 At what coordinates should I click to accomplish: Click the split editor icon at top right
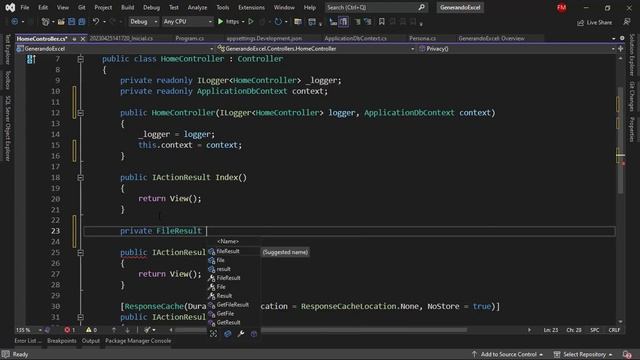pyautogui.click(x=620, y=49)
